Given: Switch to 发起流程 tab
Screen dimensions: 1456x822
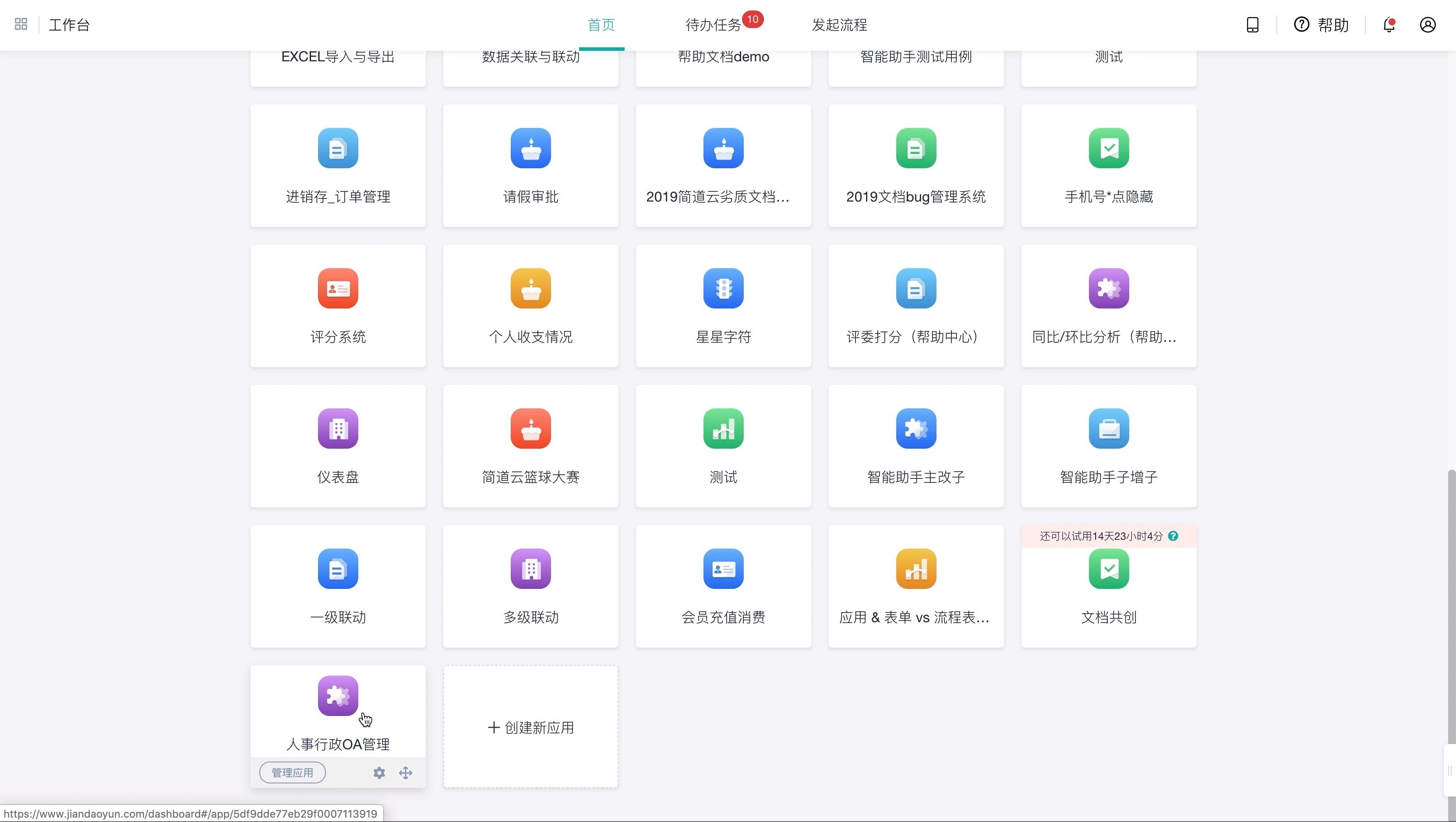Looking at the screenshot, I should [840, 25].
